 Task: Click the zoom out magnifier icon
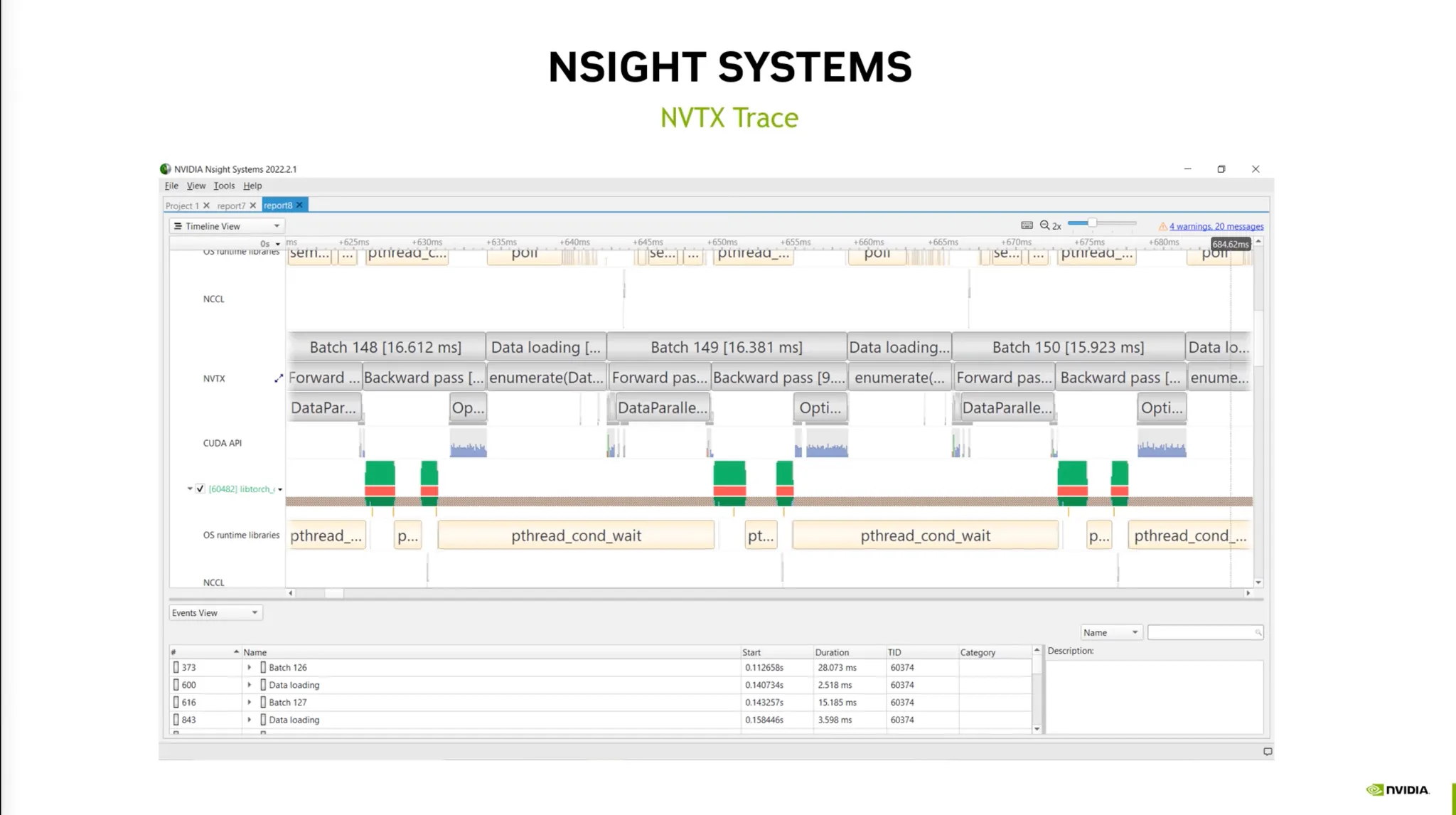coord(1044,225)
